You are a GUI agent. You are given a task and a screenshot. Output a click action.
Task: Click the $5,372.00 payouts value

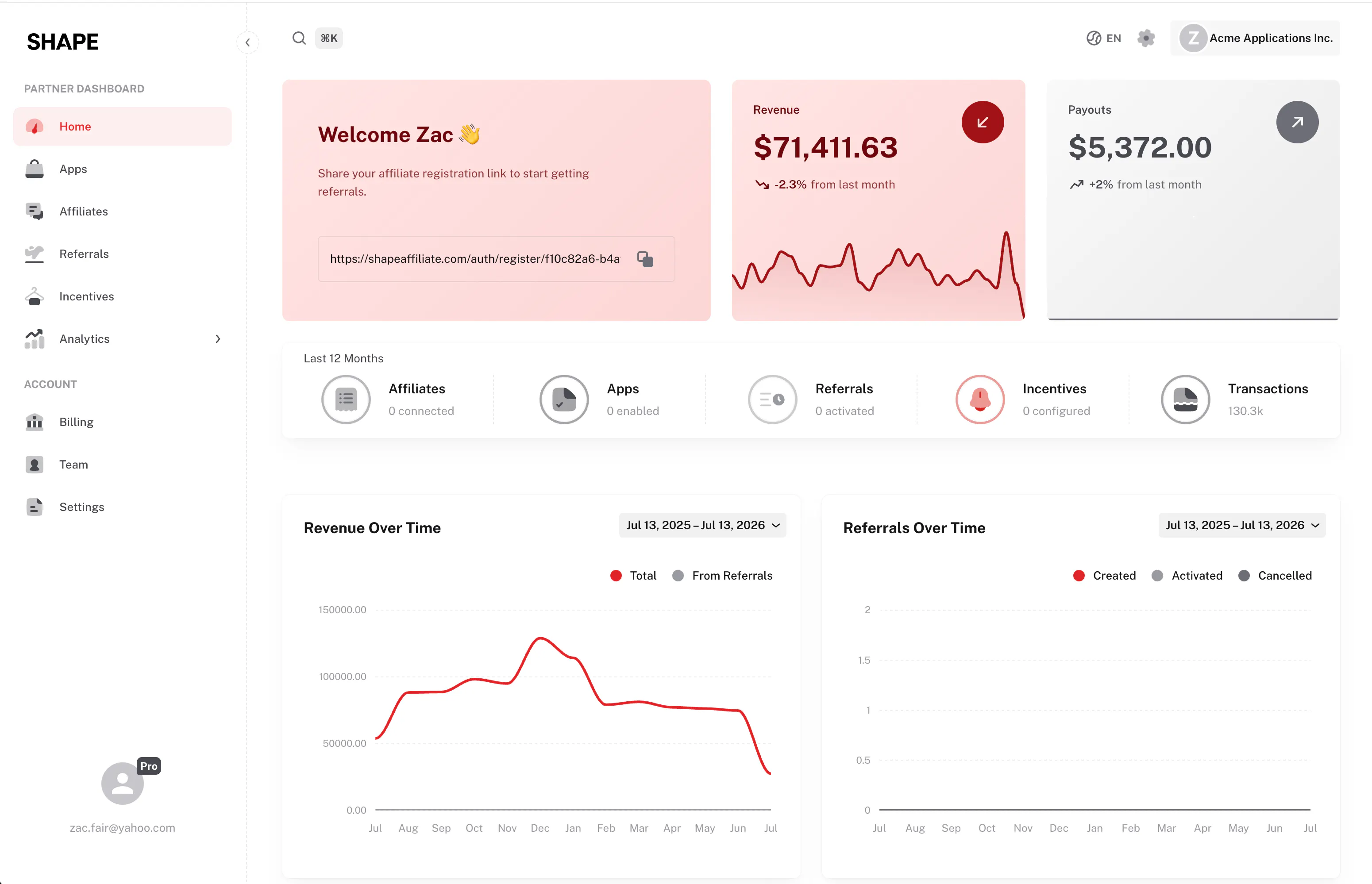click(x=1140, y=147)
